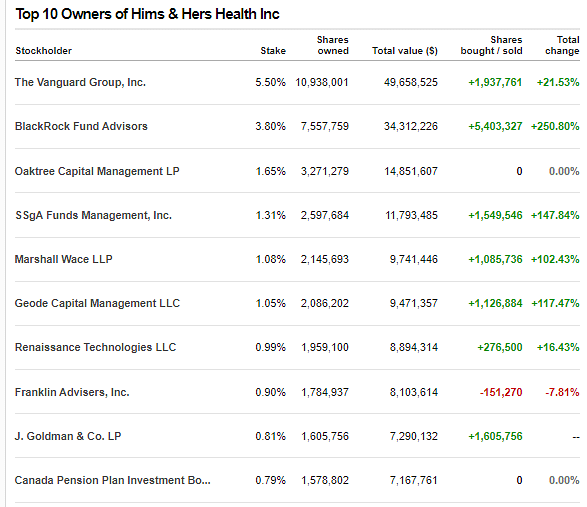Viewport: 587px width, 507px height.
Task: Click total change +102.43%
Action: [x=555, y=259]
